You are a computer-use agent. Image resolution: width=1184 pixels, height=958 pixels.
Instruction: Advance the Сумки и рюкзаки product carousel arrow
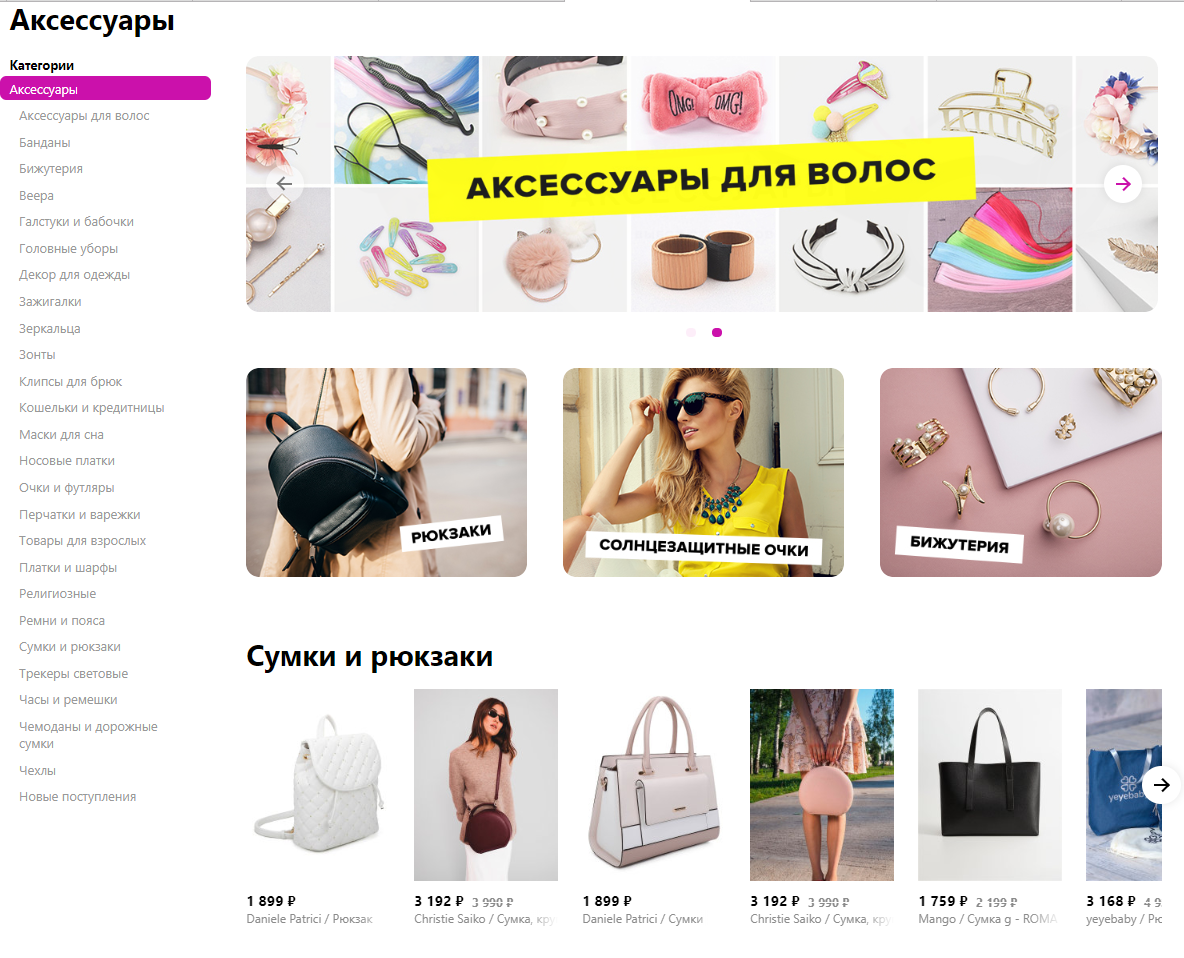(1161, 784)
